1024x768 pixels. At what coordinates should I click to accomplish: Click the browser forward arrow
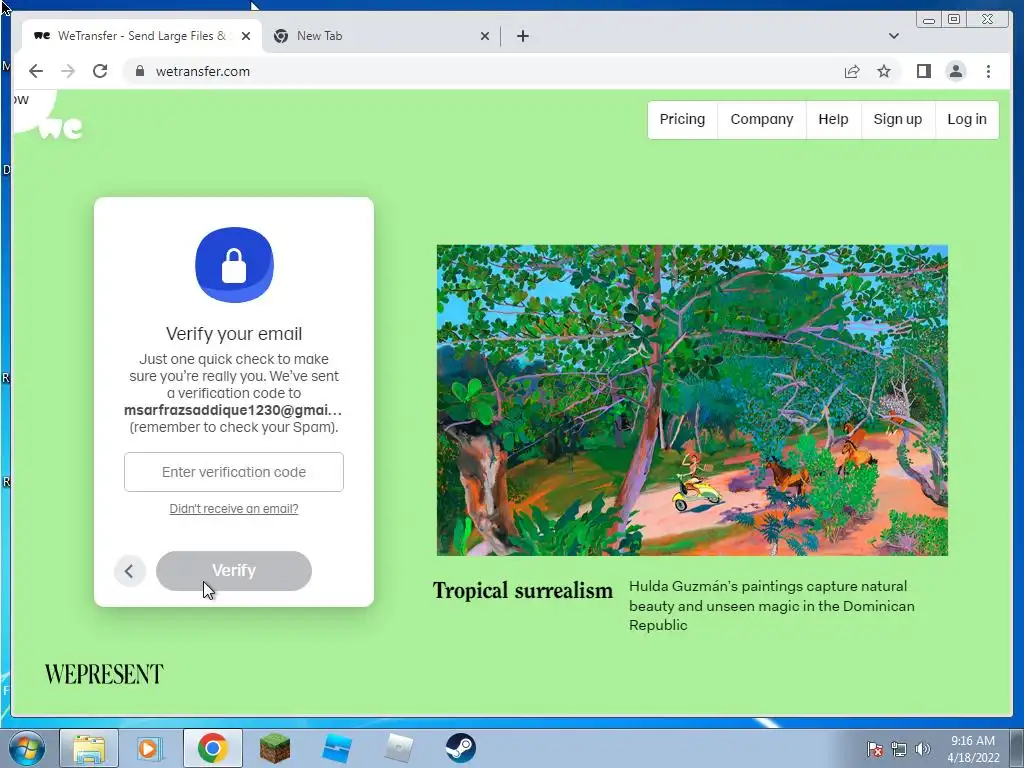68,71
